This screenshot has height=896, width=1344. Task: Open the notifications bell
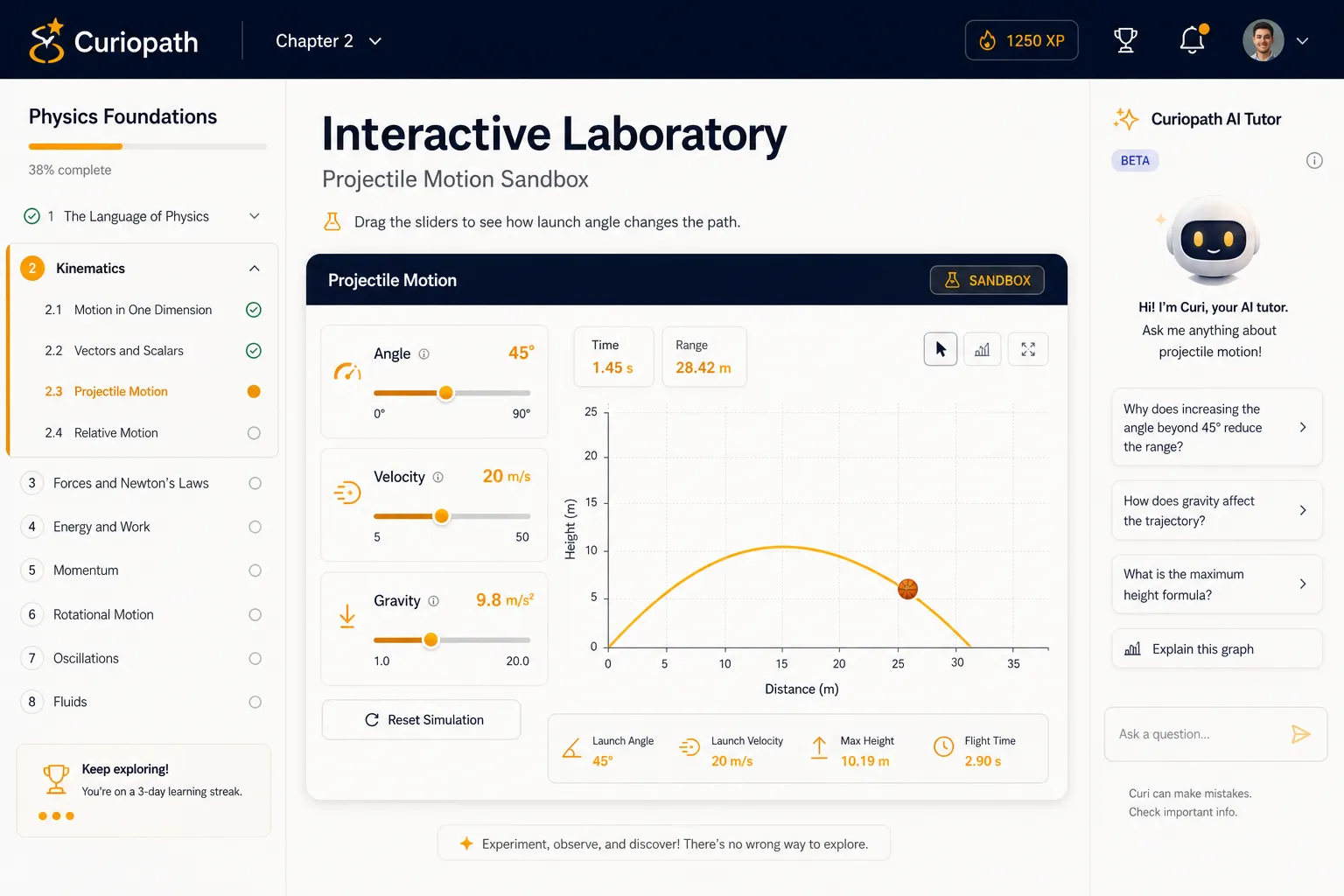pyautogui.click(x=1193, y=40)
